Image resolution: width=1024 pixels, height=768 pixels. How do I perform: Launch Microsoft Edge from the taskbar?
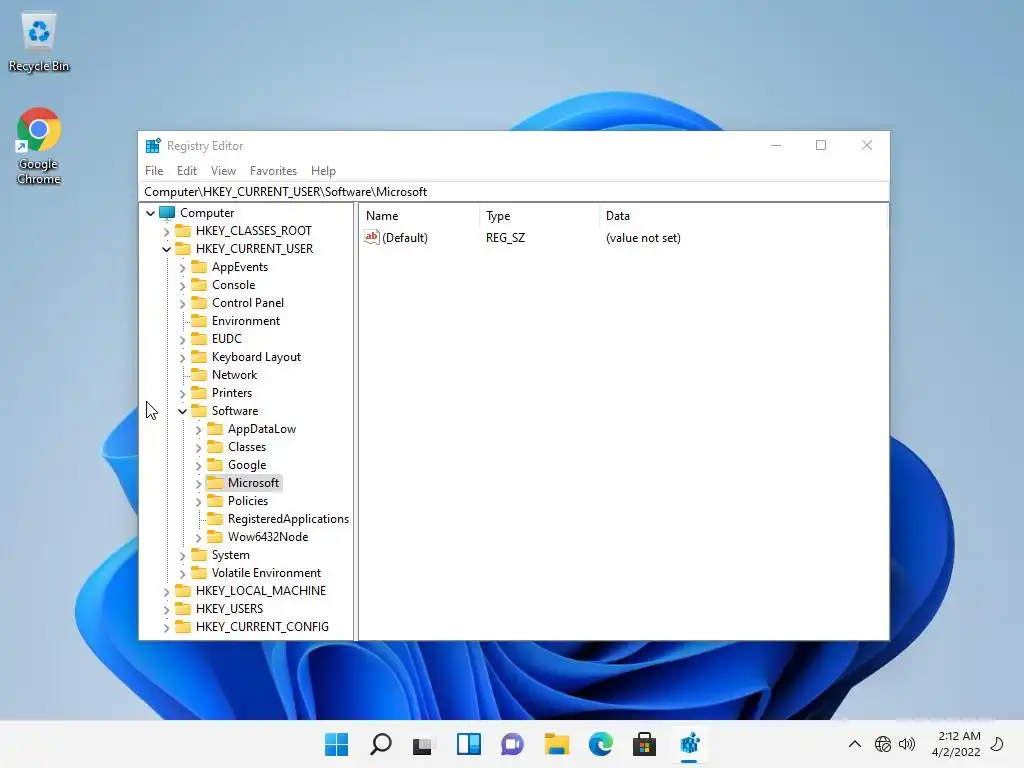(x=601, y=744)
